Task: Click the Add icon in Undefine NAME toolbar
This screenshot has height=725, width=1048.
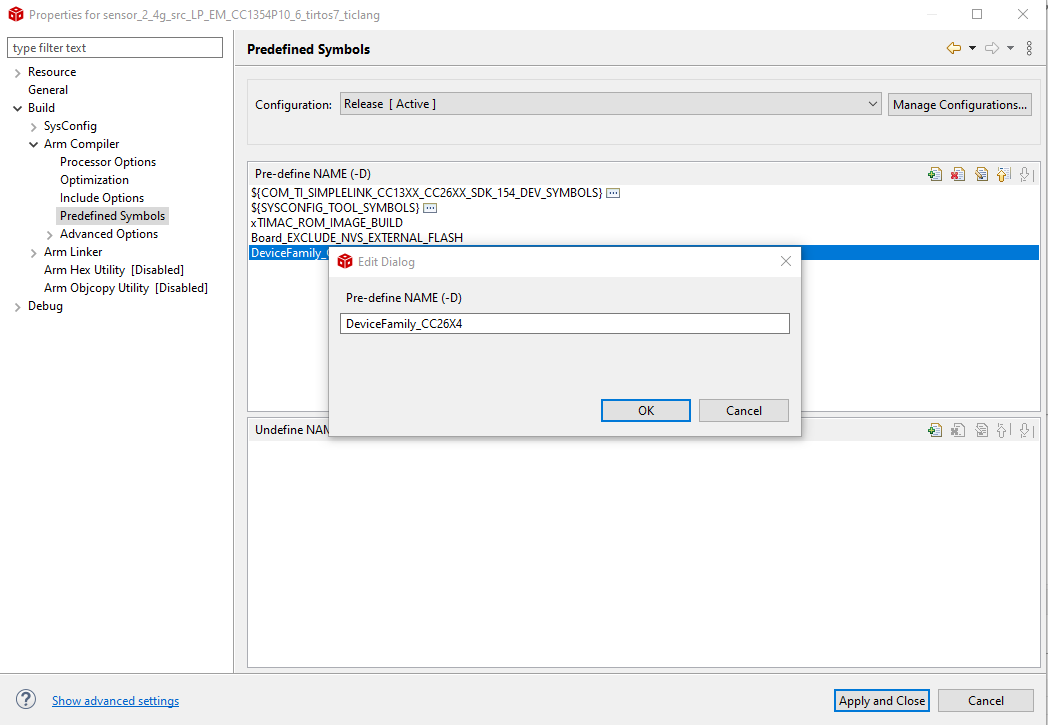Action: [935, 430]
